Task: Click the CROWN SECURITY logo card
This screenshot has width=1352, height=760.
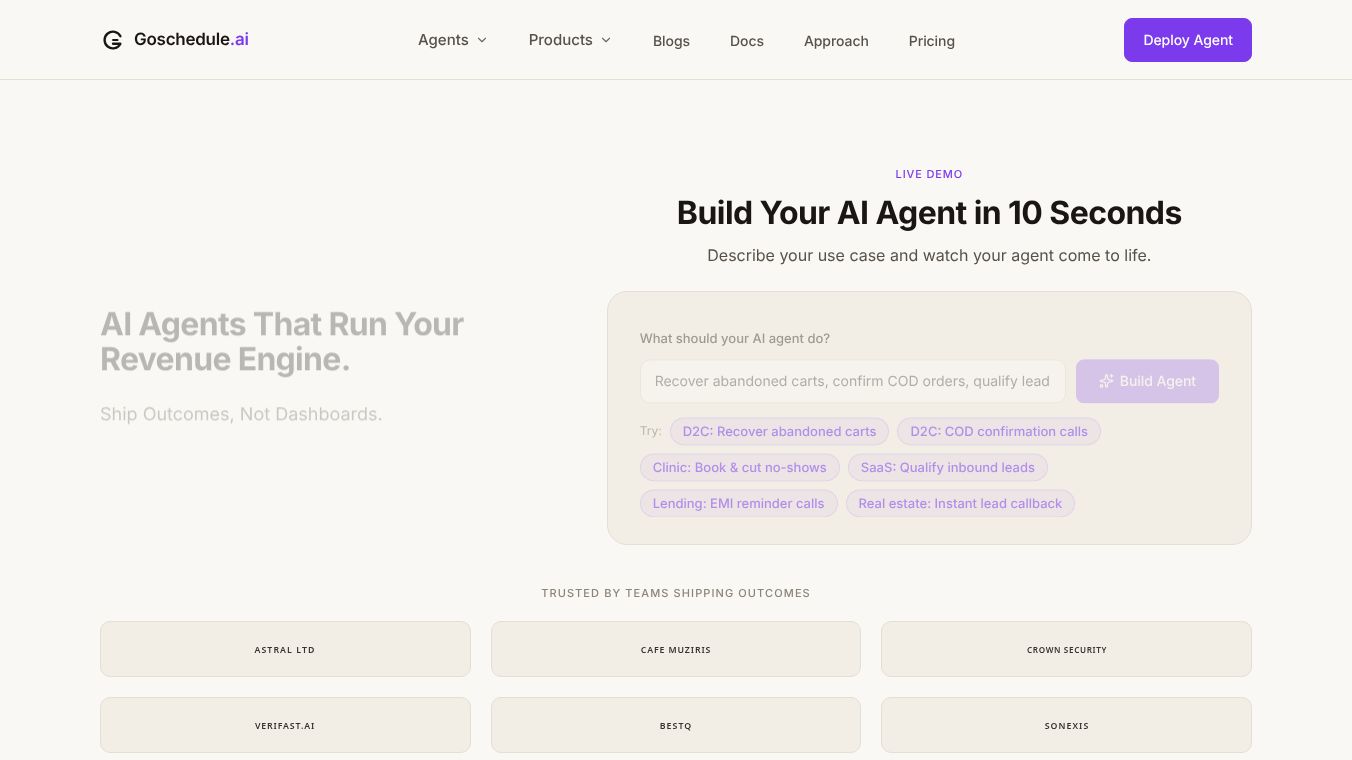Action: pos(1066,649)
